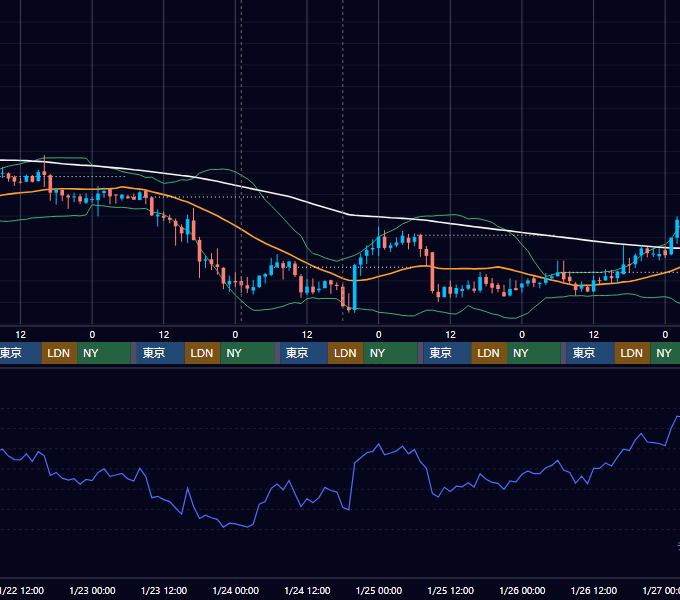Click the NY session block at 1/24 00:00

pyautogui.click(x=247, y=353)
